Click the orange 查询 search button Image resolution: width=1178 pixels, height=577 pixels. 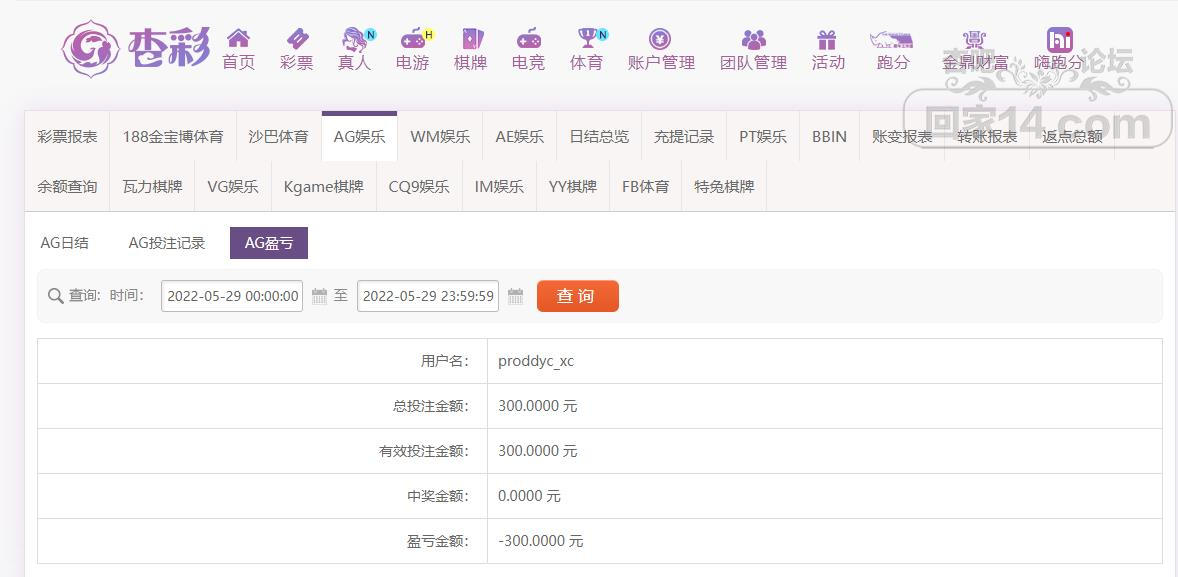coord(577,296)
